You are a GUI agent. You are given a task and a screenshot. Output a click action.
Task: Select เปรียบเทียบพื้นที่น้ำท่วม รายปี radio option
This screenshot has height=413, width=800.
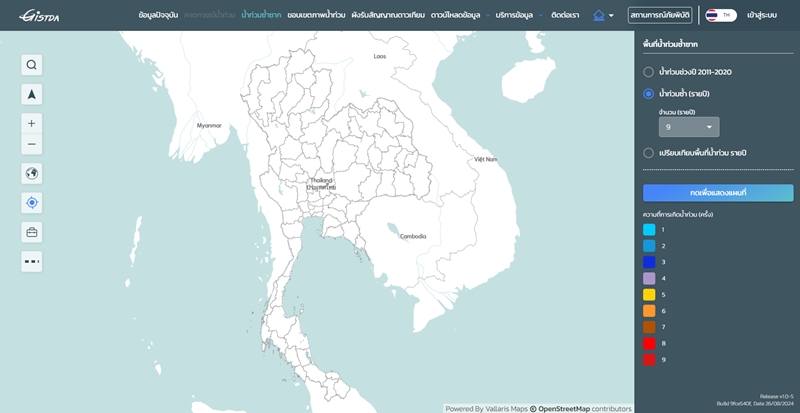648,153
